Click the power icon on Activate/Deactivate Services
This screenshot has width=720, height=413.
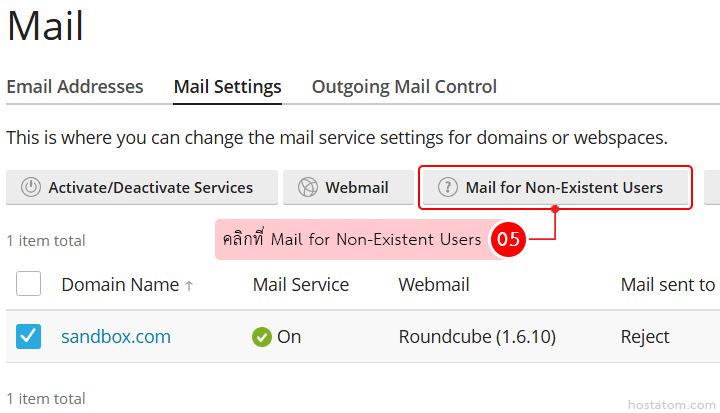point(31,187)
